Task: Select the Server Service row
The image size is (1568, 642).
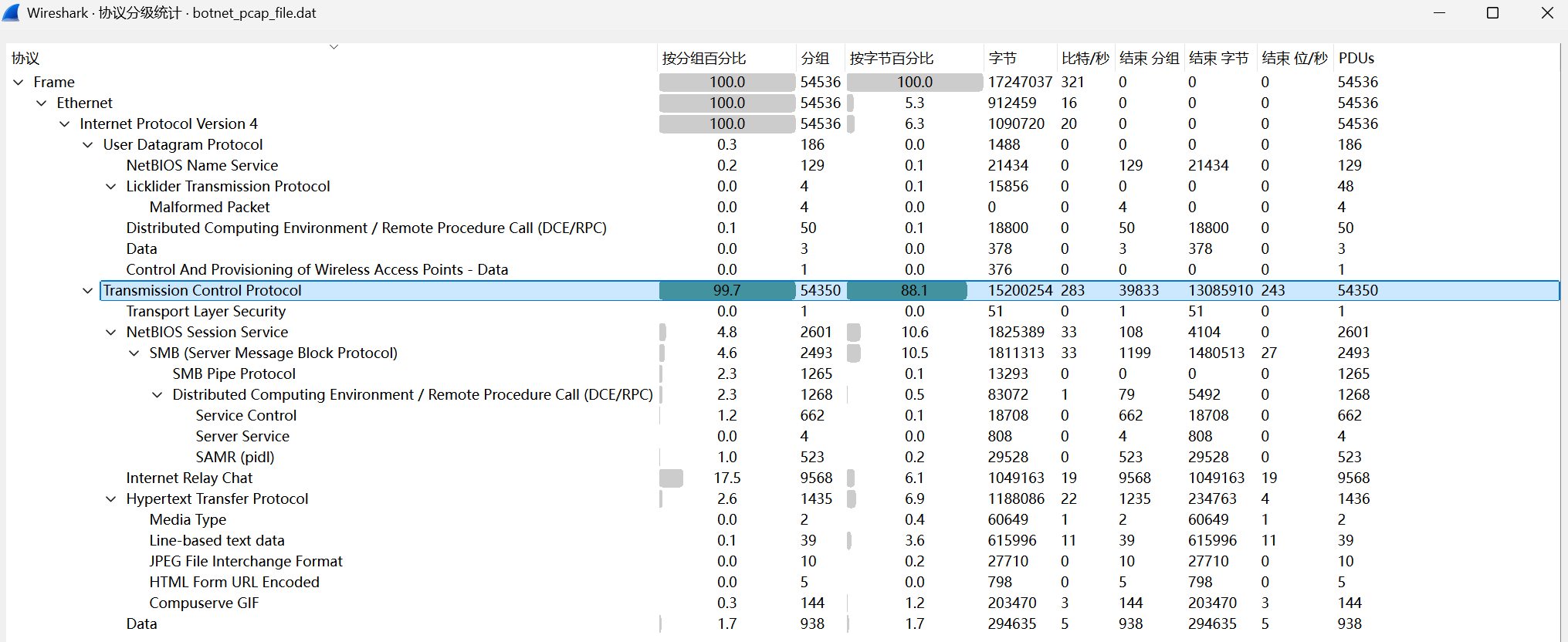Action: coord(784,436)
